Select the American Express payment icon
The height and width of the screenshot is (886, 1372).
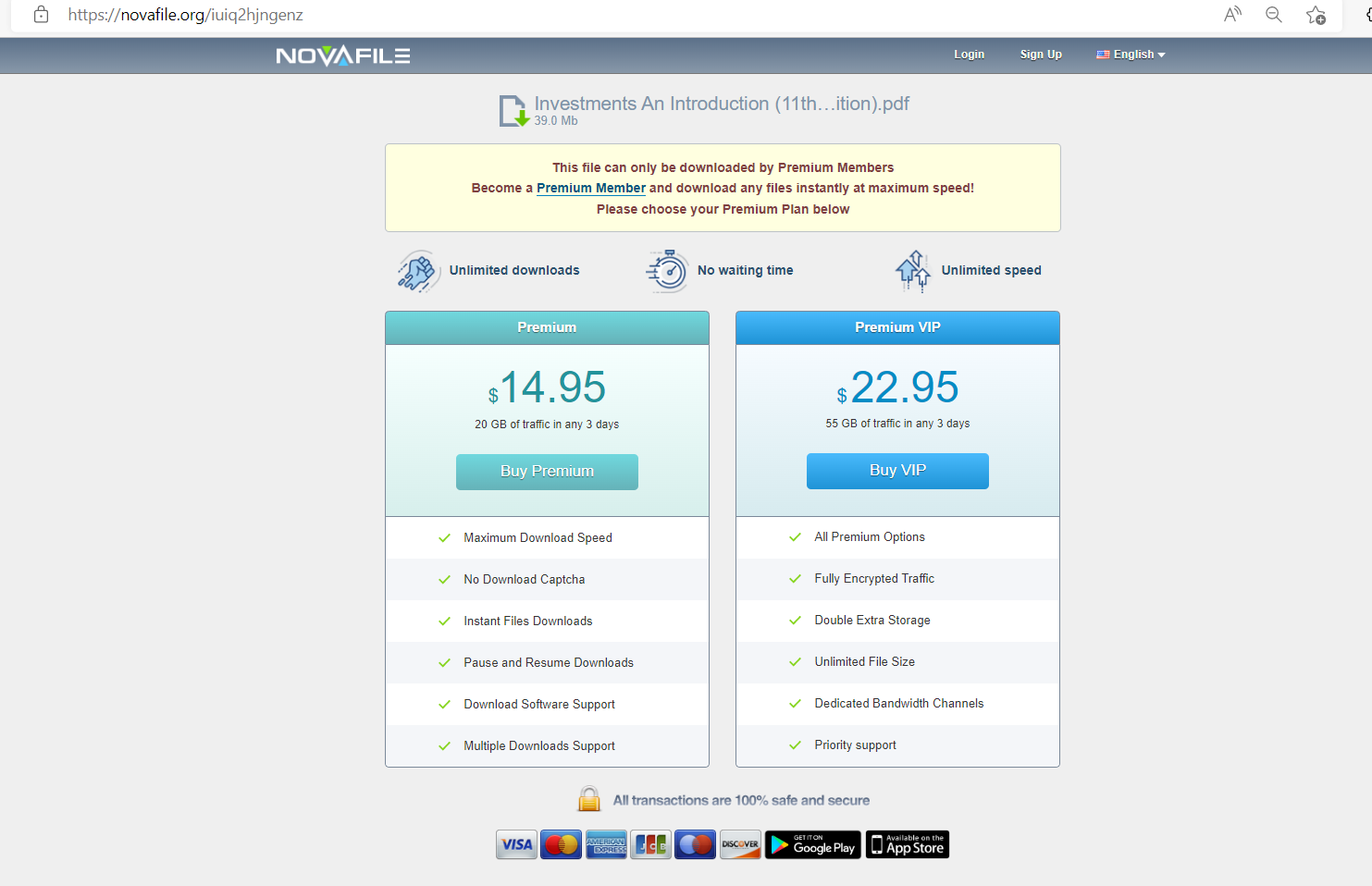pyautogui.click(x=606, y=844)
